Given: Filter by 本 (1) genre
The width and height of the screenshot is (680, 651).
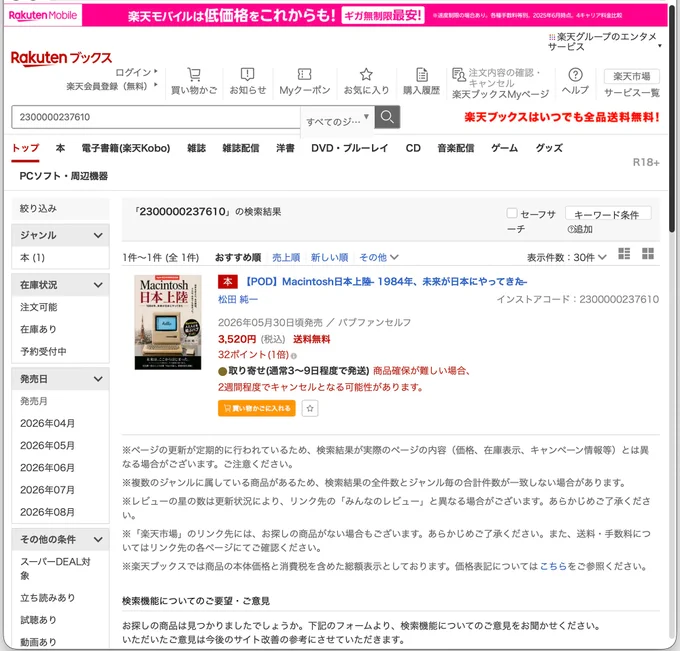Looking at the screenshot, I should point(33,257).
